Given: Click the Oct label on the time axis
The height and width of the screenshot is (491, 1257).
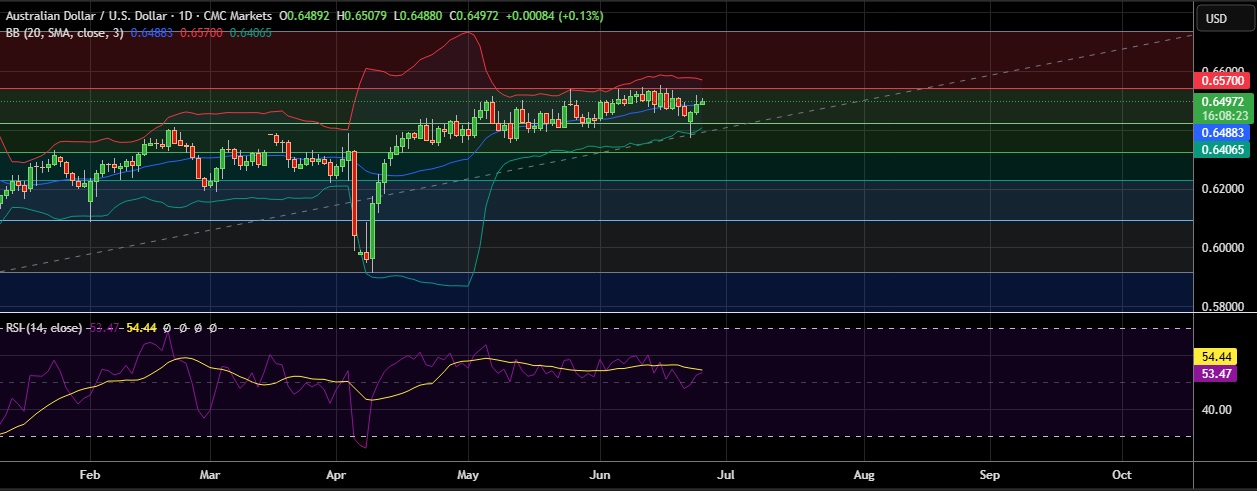Looking at the screenshot, I should [1122, 476].
